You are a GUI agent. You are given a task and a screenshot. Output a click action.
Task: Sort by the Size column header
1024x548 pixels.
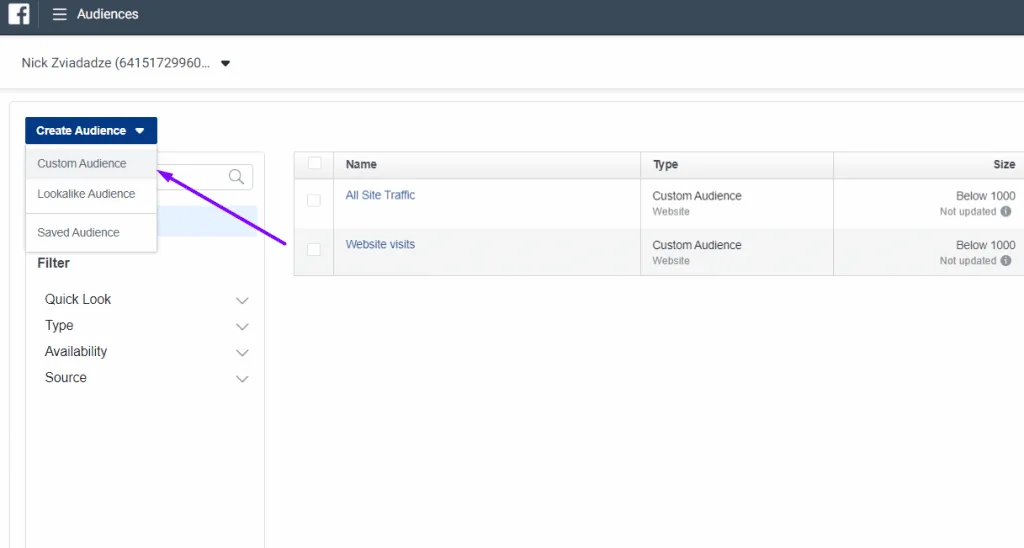click(1004, 165)
